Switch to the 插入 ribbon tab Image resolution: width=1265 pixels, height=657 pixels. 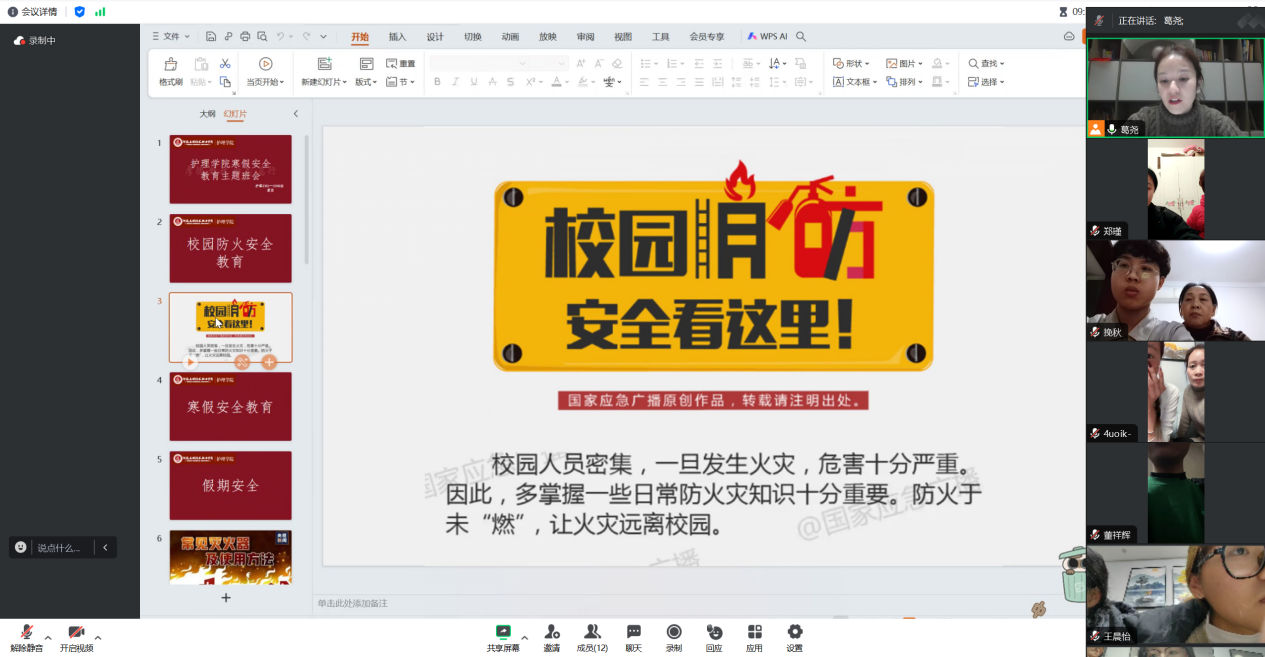[397, 37]
